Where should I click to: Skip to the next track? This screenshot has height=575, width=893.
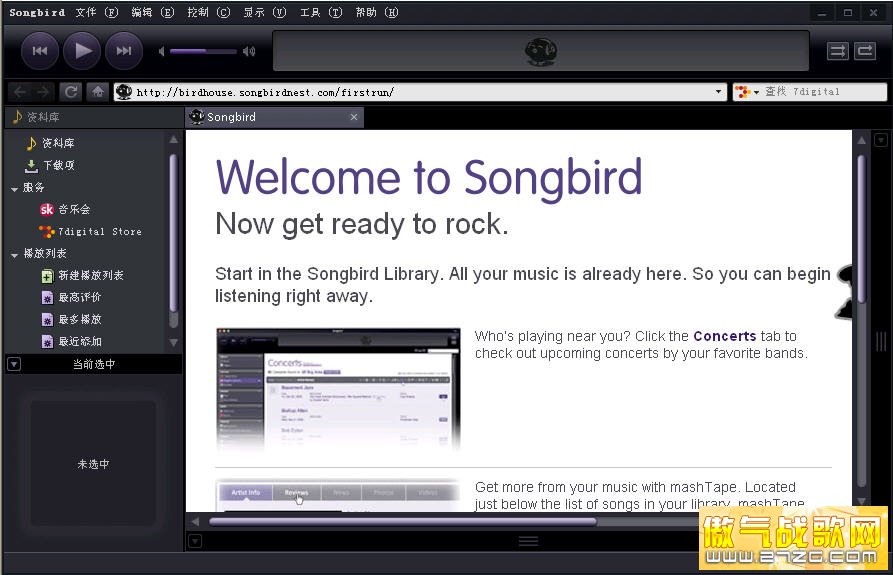pos(124,51)
